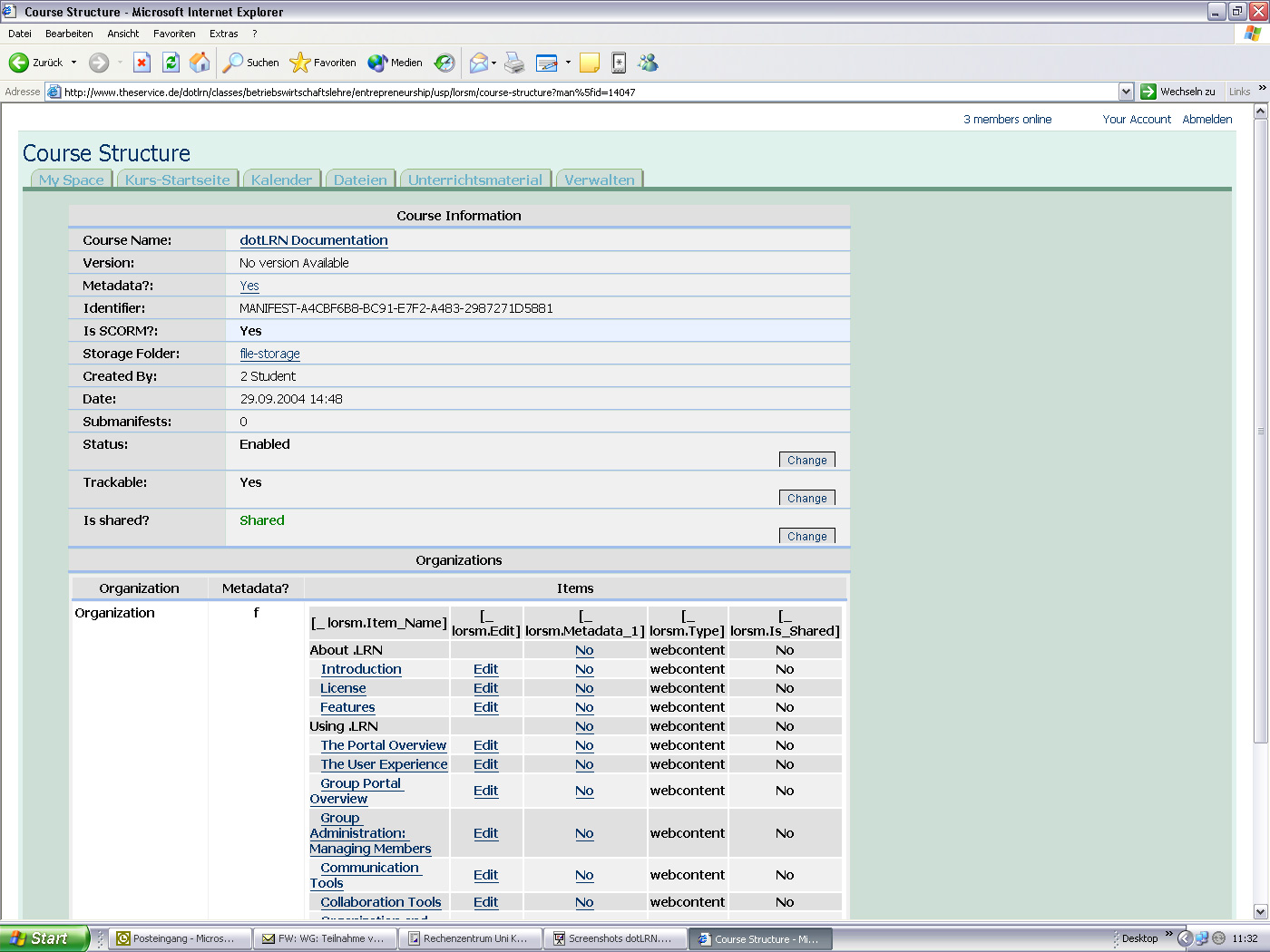
Task: Switch to the Unterrichtsmaterial tab
Action: (474, 180)
